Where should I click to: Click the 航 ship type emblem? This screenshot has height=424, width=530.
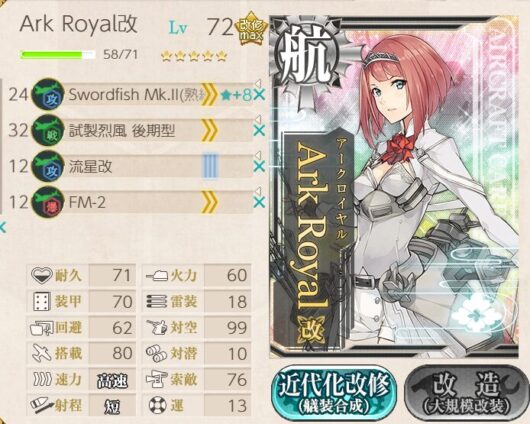point(305,56)
